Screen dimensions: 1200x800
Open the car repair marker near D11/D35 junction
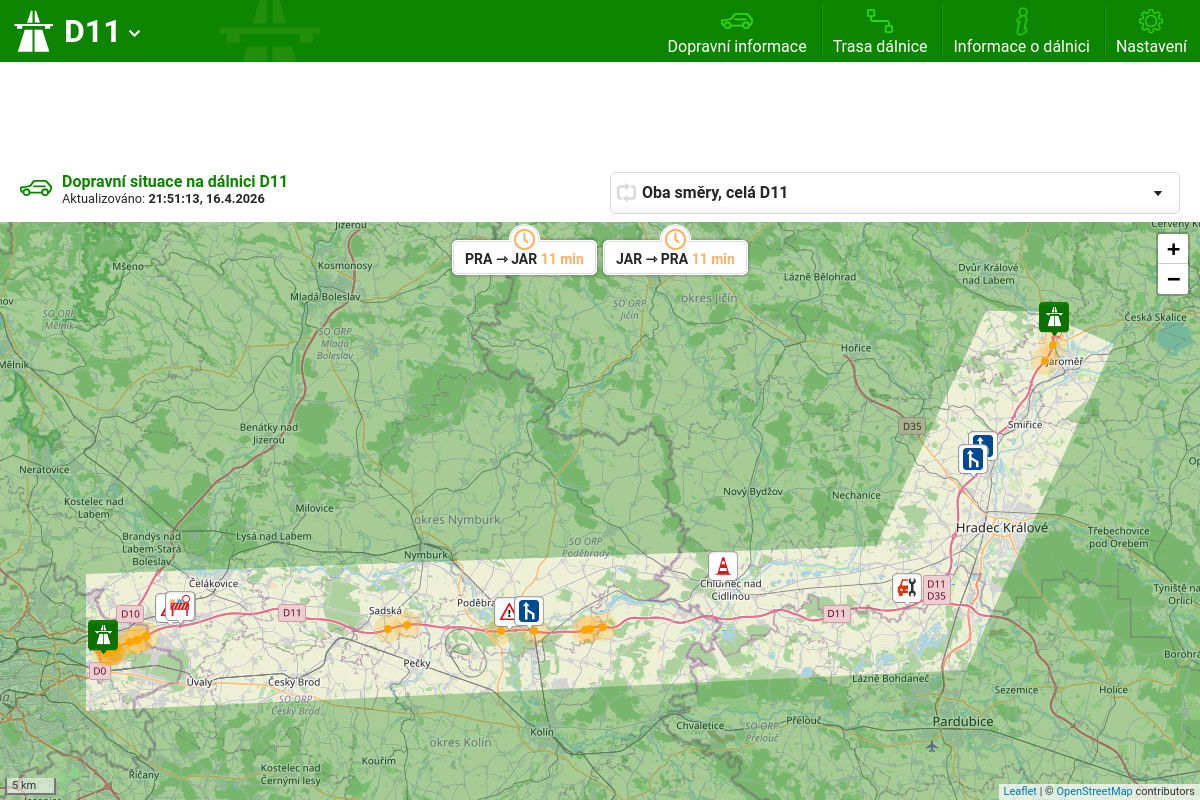click(906, 587)
